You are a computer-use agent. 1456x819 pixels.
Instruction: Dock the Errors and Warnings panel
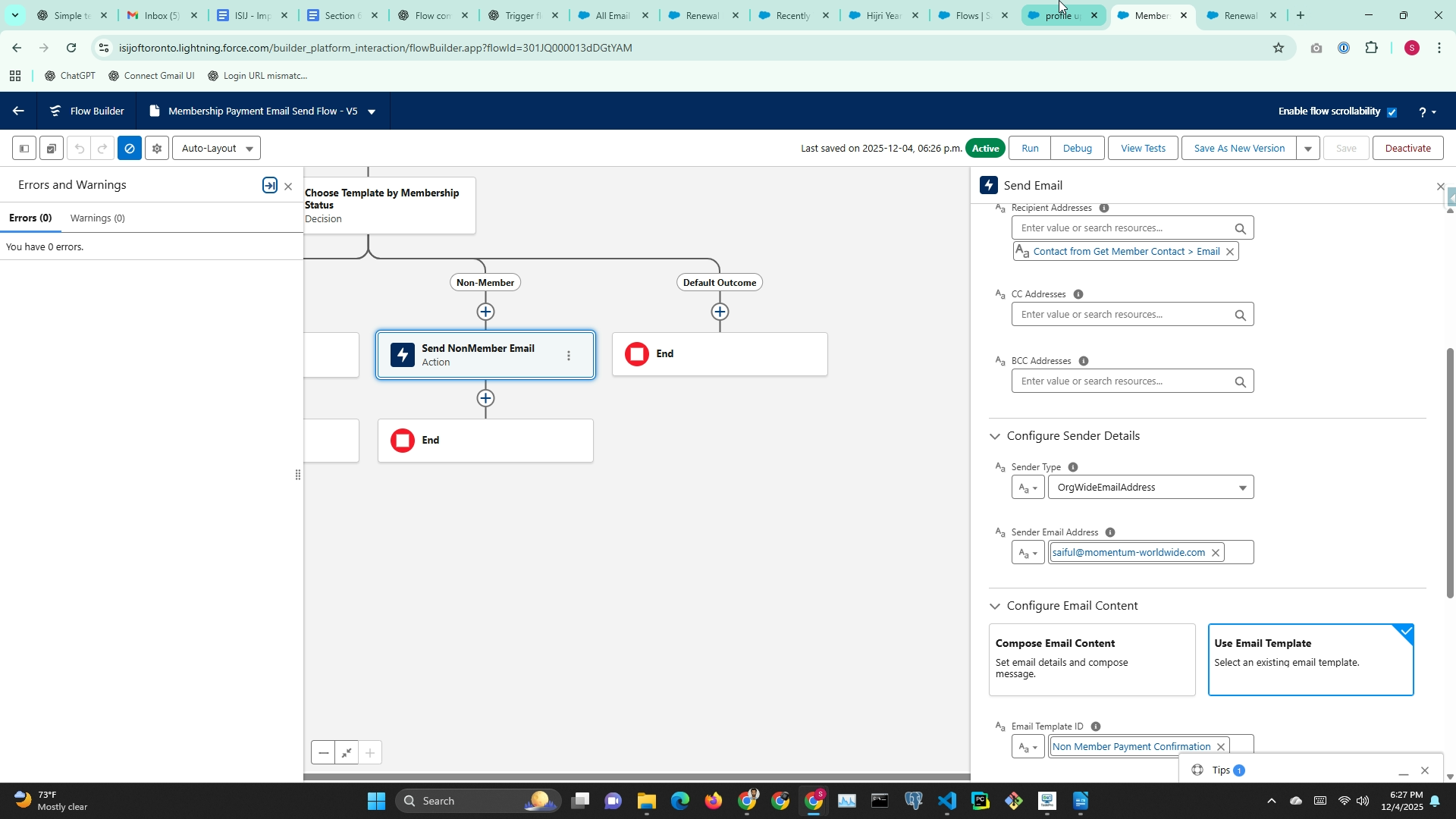click(x=269, y=186)
